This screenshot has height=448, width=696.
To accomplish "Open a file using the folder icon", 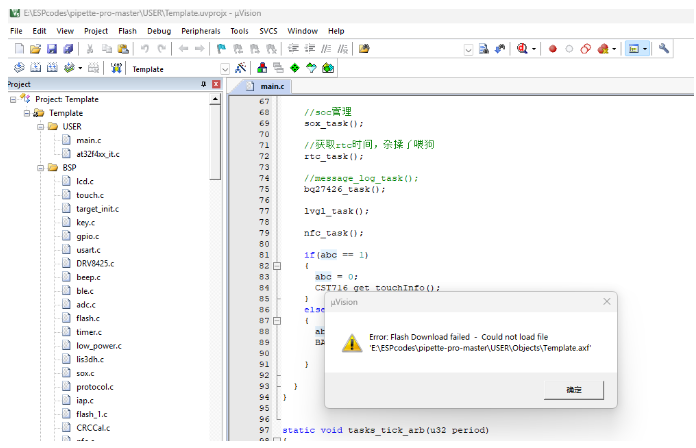I will (36, 49).
